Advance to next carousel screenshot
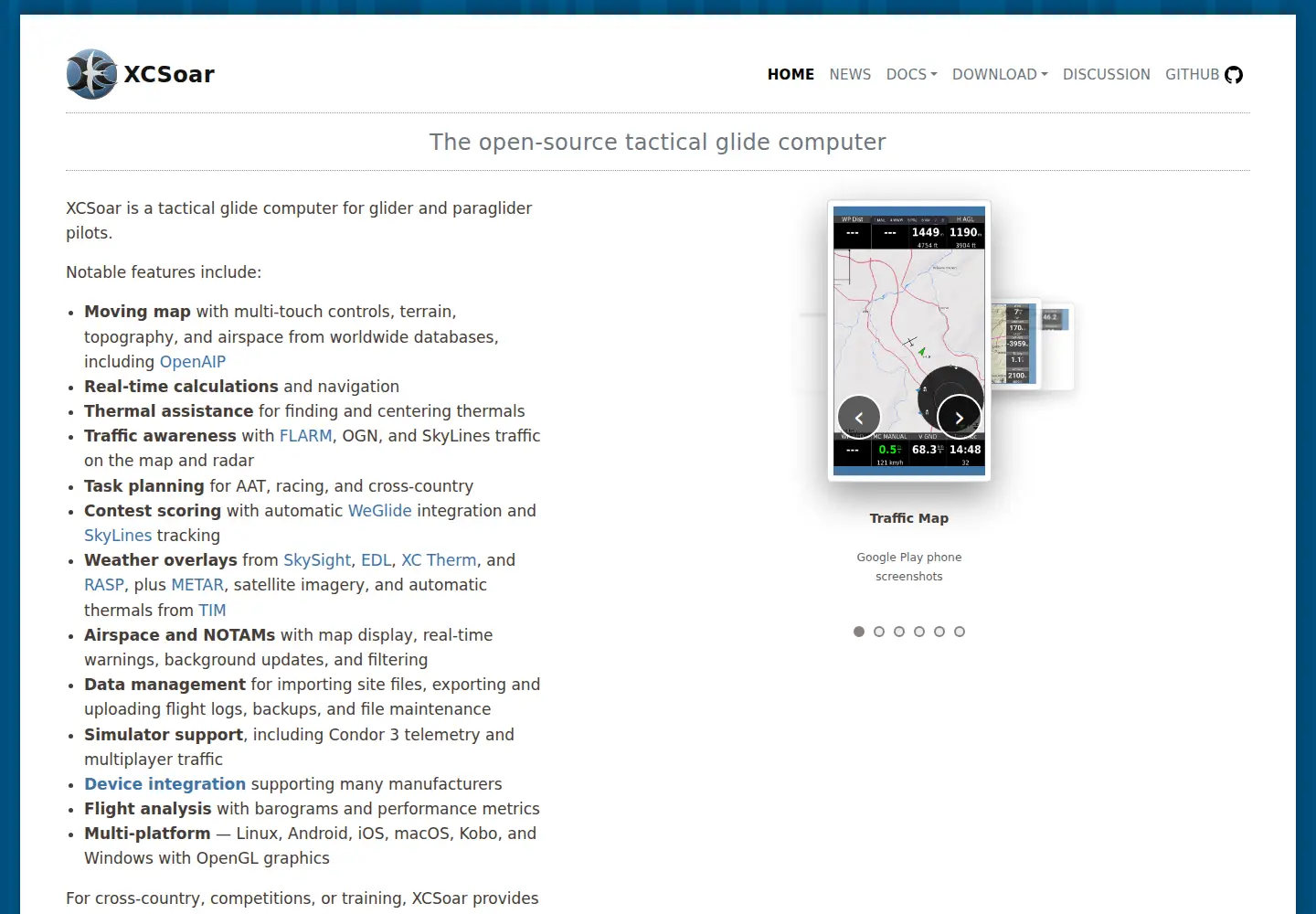Screen dimensions: 1316x914 (x=960, y=417)
